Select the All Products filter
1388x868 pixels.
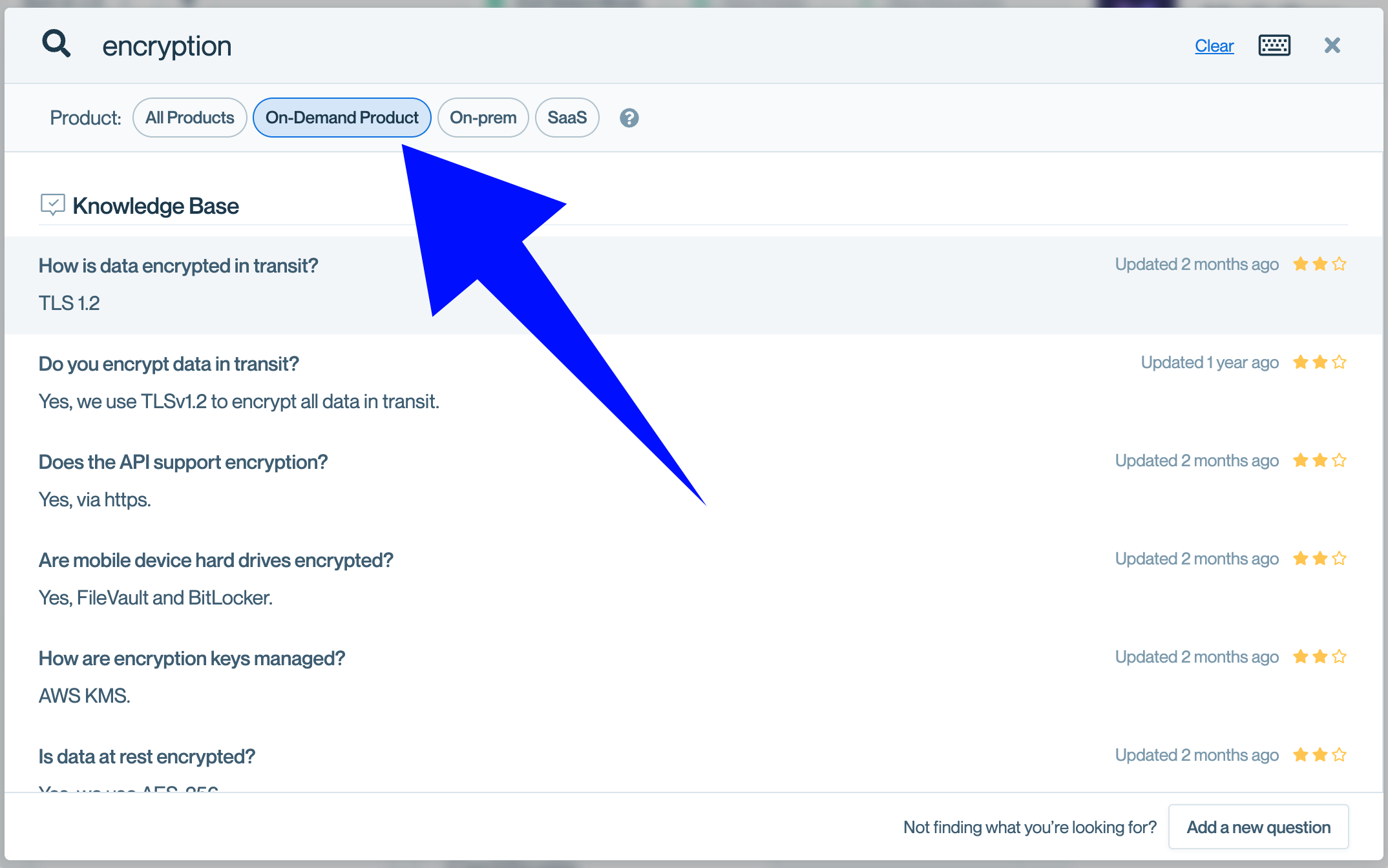tap(189, 118)
